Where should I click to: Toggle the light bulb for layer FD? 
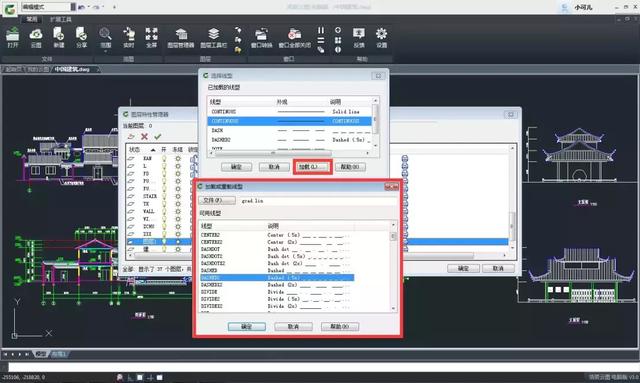click(x=164, y=174)
